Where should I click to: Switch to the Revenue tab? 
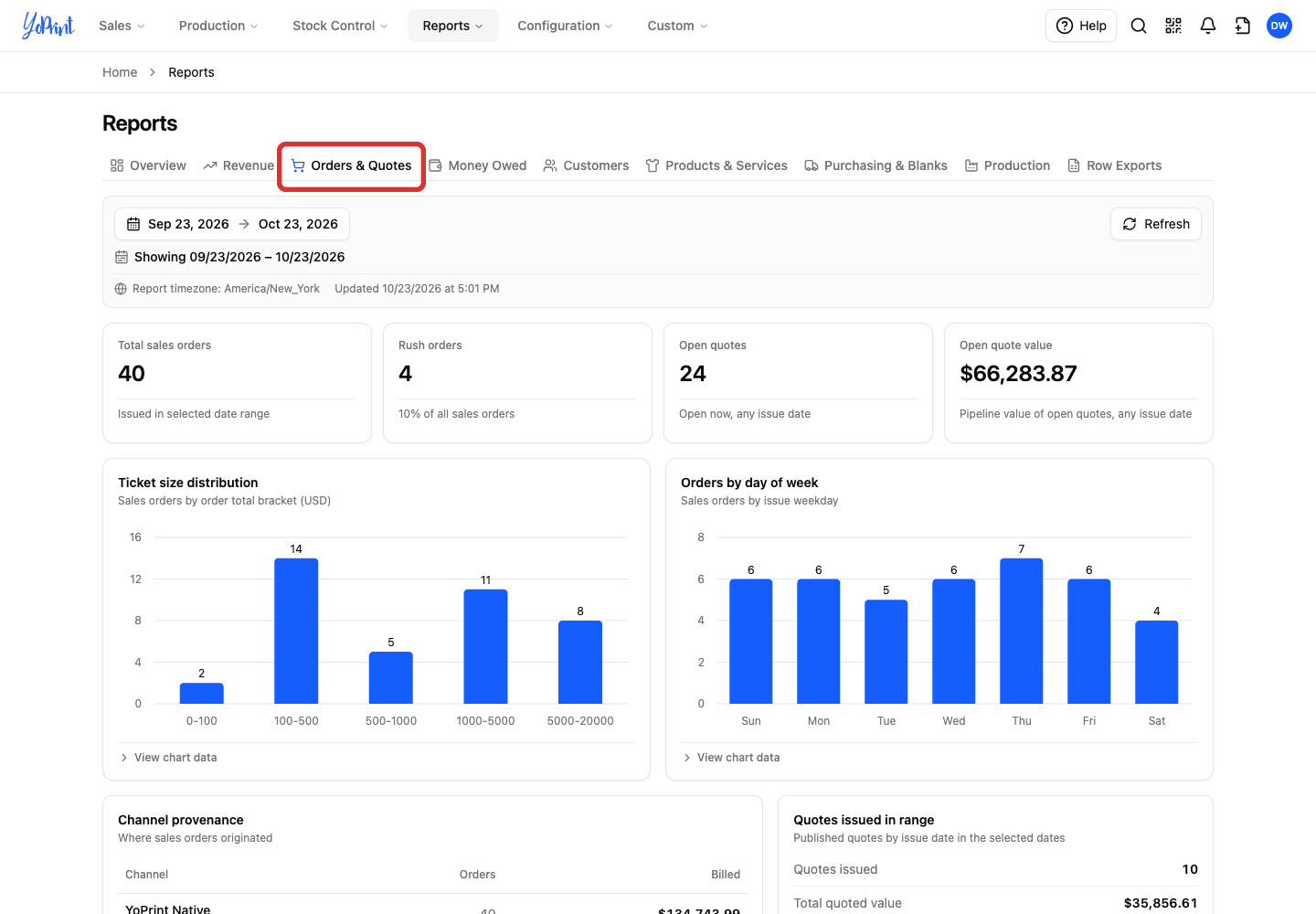(x=239, y=165)
